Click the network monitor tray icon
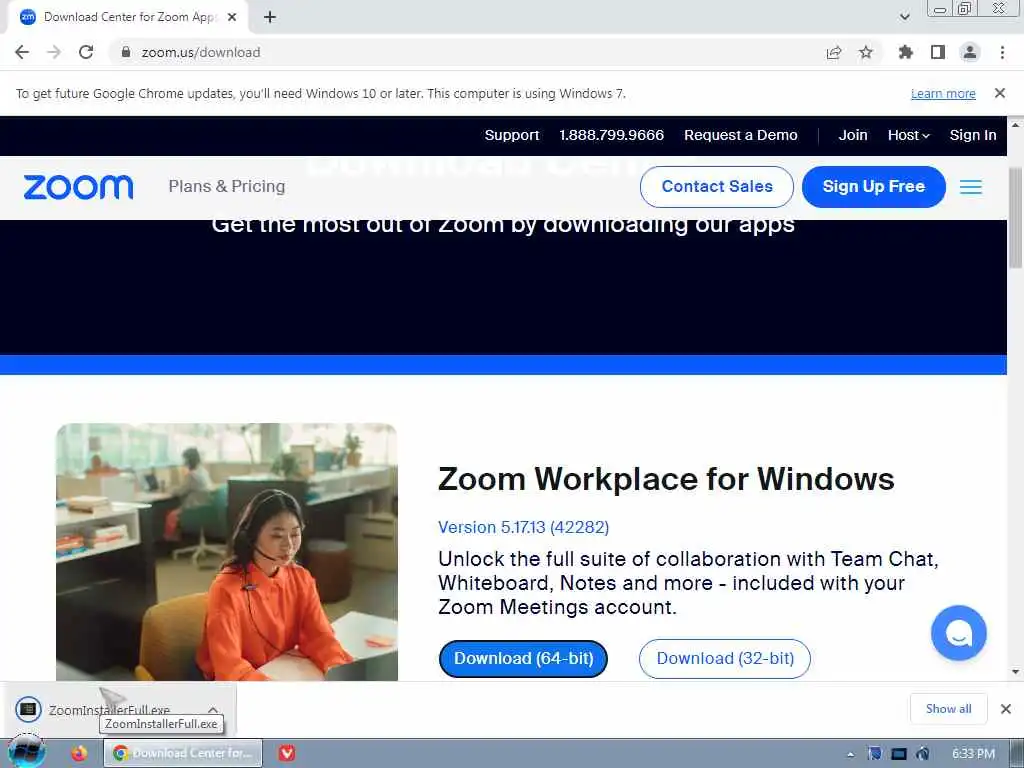The height and width of the screenshot is (768, 1024). 899,754
